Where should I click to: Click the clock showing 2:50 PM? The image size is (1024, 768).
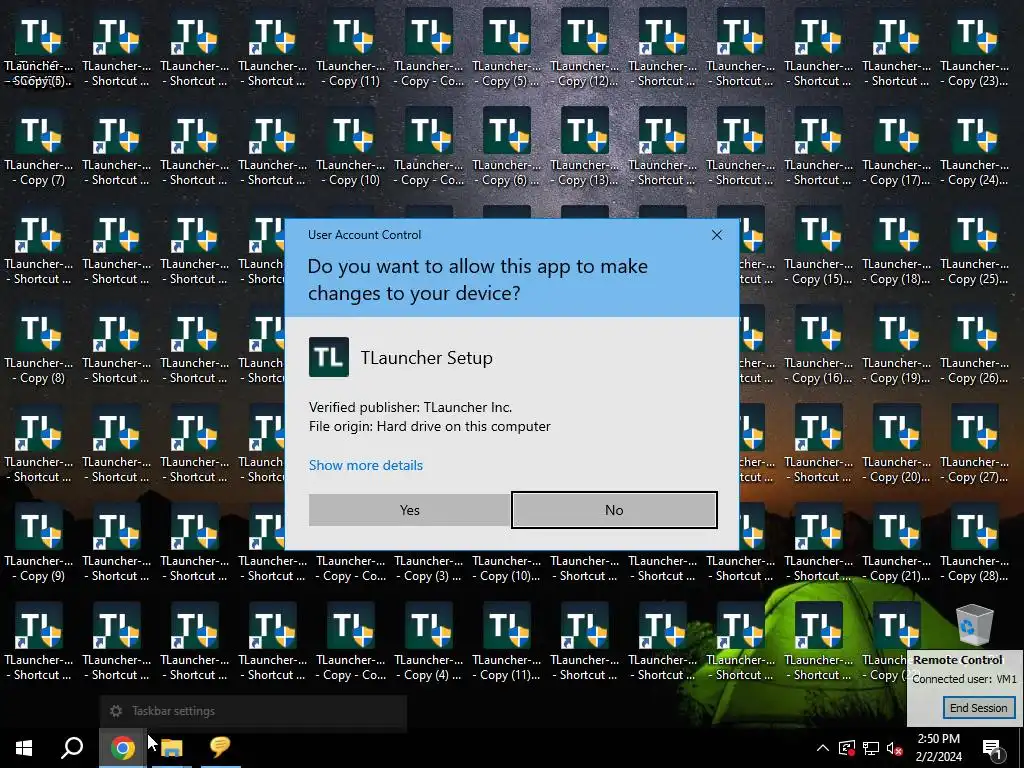[x=938, y=748]
